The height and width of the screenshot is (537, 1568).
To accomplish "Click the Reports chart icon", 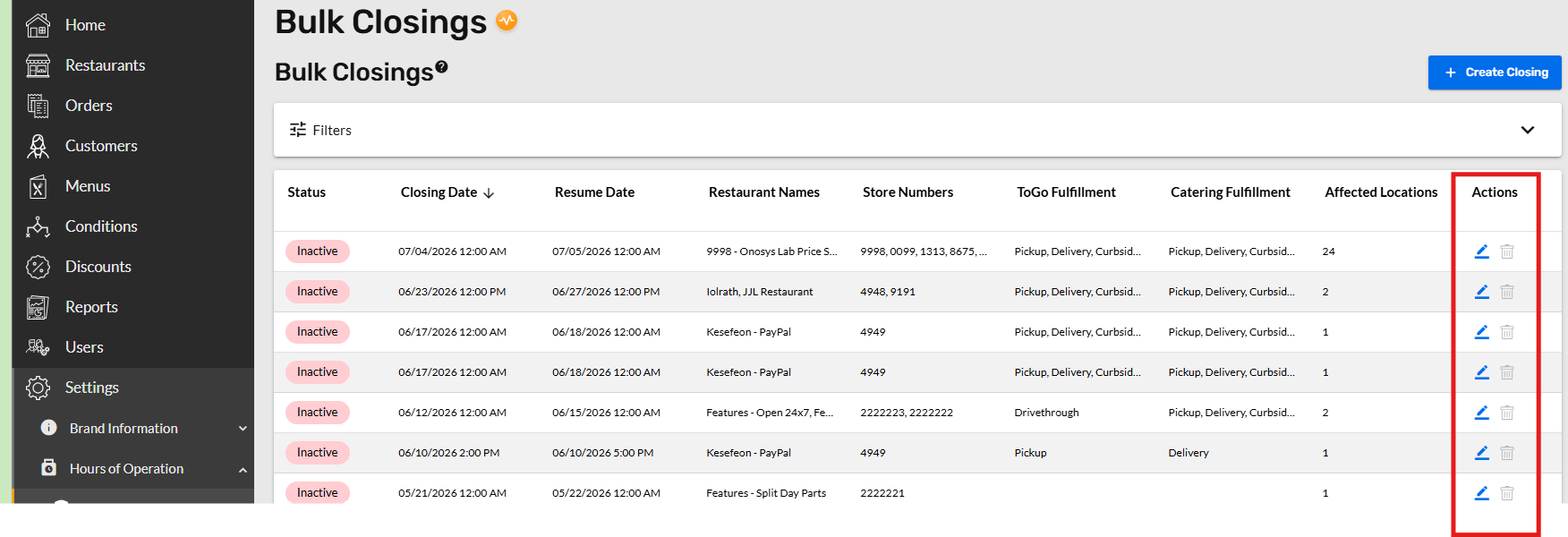I will pyautogui.click(x=38, y=307).
